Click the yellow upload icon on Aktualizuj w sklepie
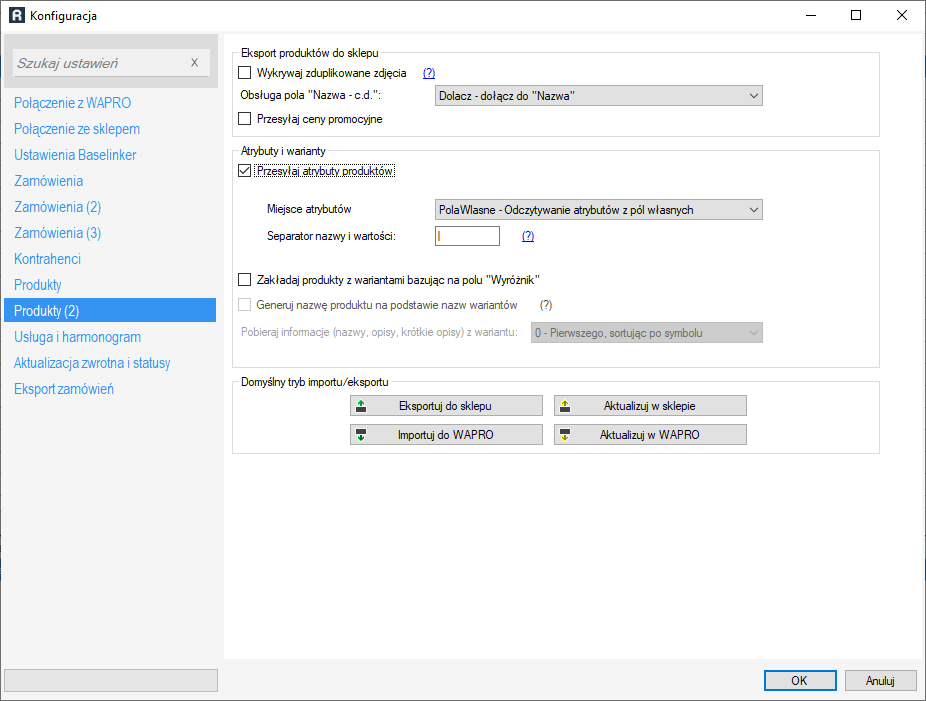Screen dimensions: 926x701 pyautogui.click(x=565, y=406)
